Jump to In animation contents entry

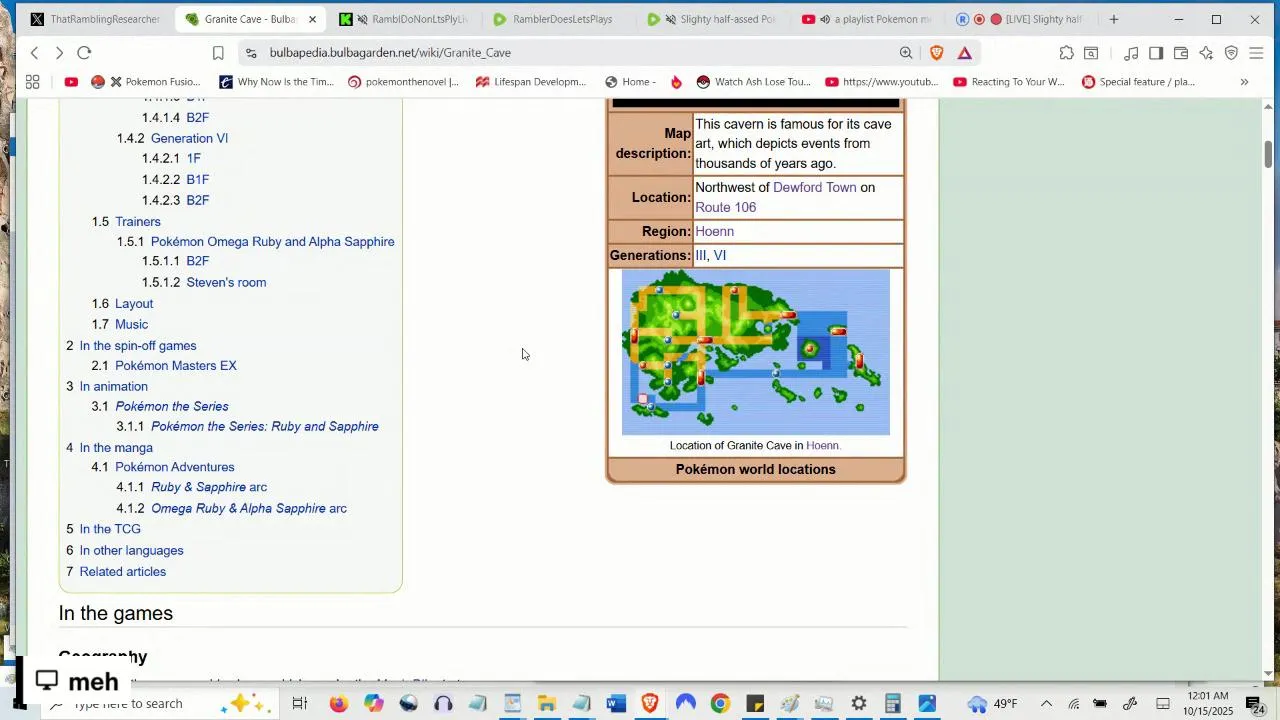(x=113, y=386)
